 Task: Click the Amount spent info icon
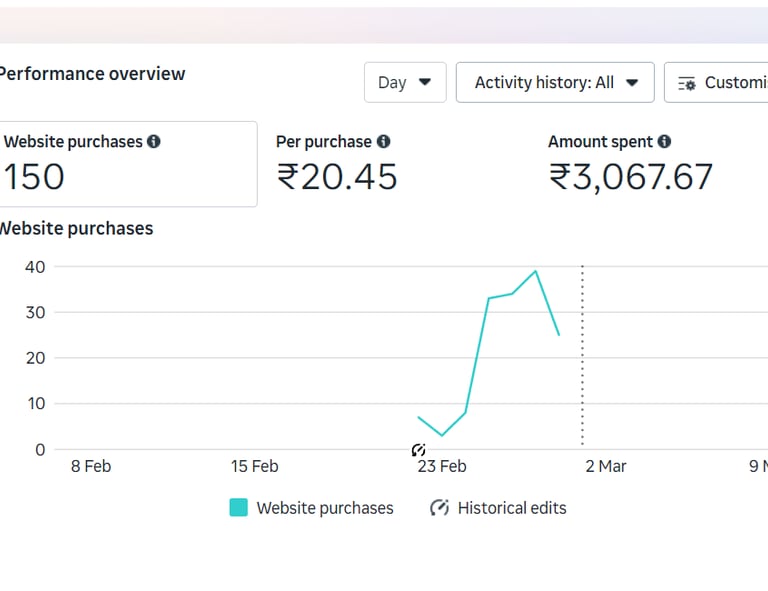665,142
